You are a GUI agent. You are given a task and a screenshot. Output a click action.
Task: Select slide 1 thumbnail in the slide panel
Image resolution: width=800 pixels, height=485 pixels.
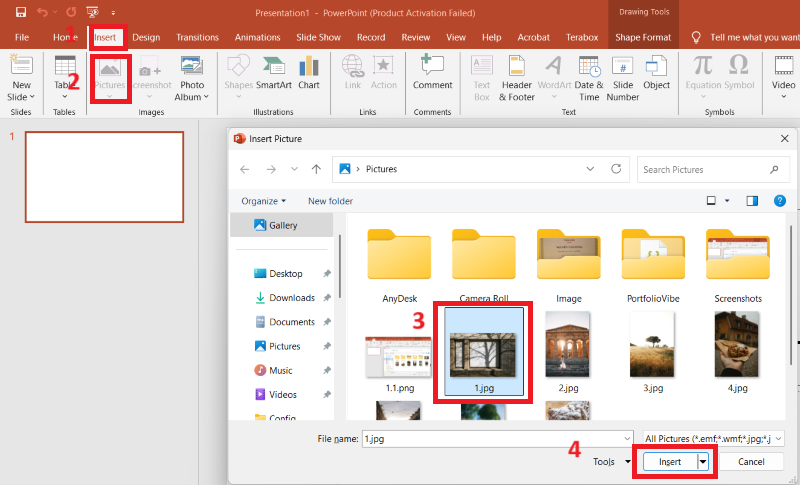(105, 177)
